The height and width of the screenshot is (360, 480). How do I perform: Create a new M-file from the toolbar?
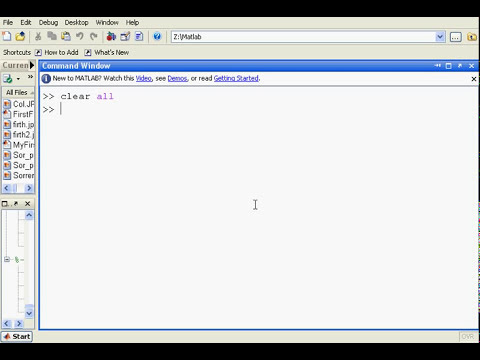point(7,36)
